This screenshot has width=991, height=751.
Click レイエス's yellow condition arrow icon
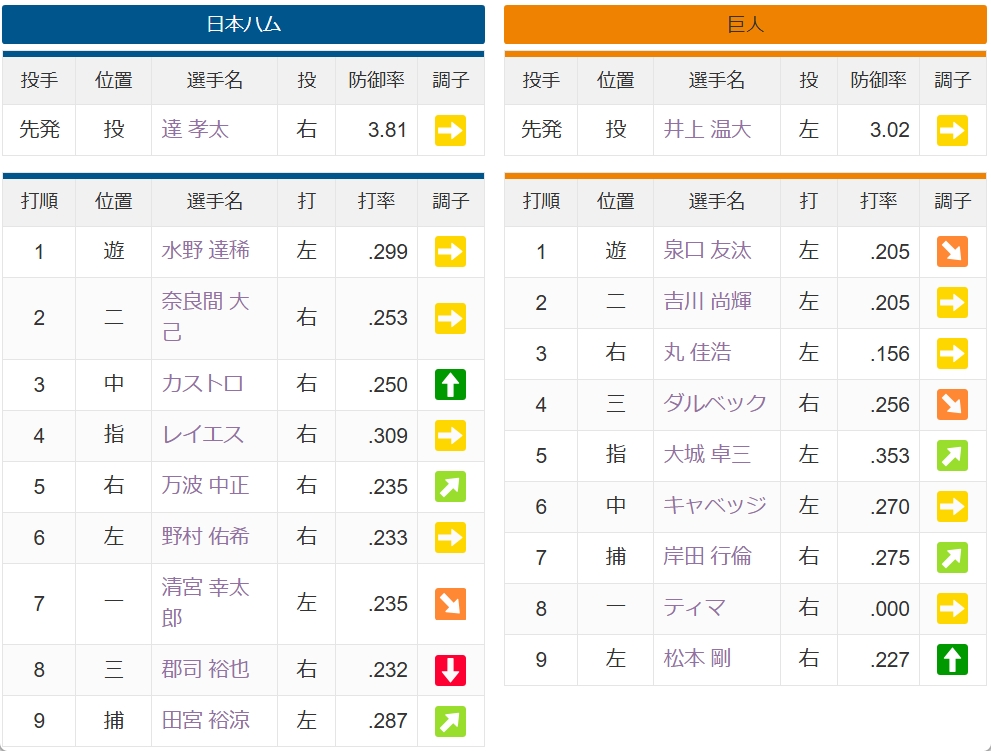click(450, 436)
